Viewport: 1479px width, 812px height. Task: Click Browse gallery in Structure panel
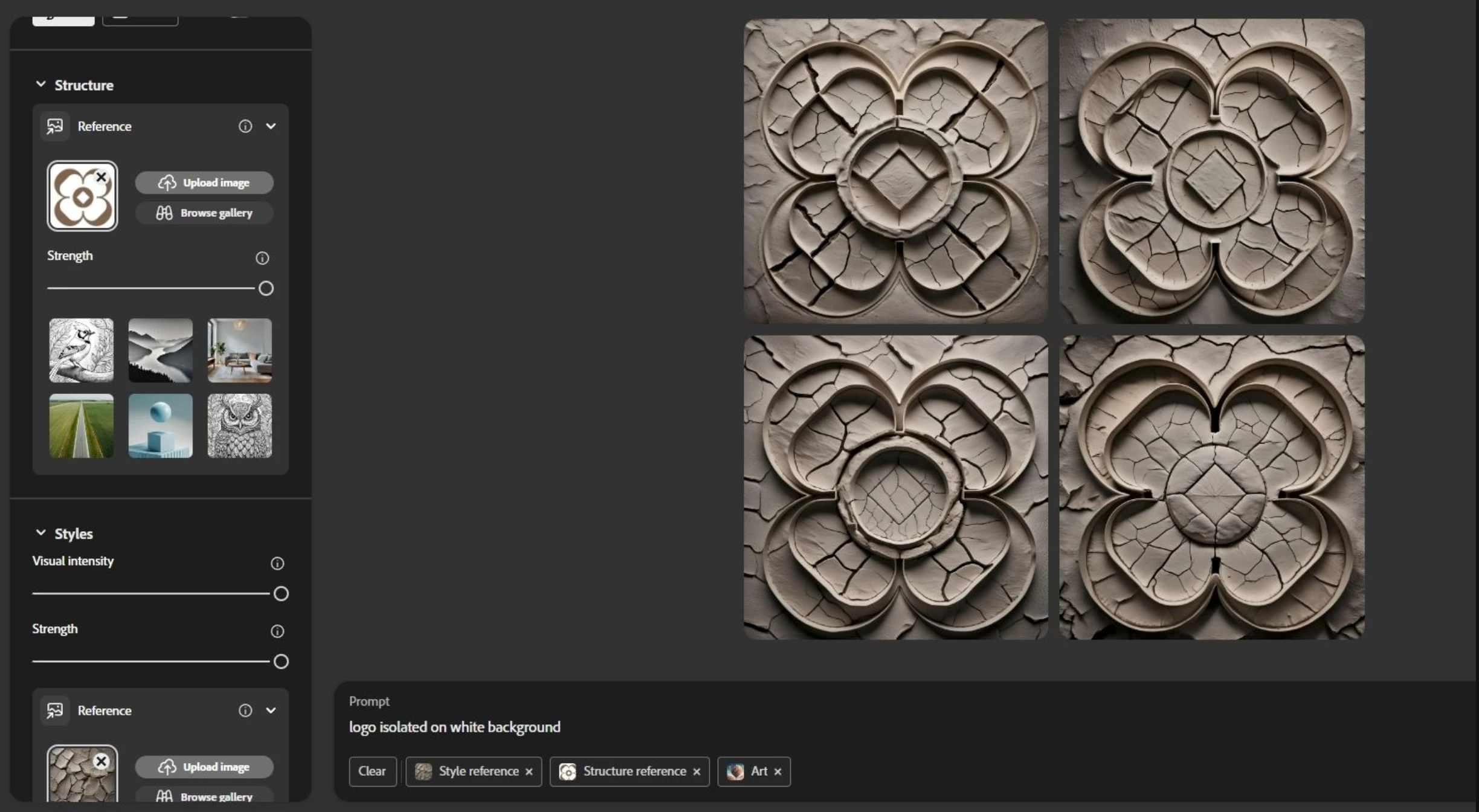204,213
